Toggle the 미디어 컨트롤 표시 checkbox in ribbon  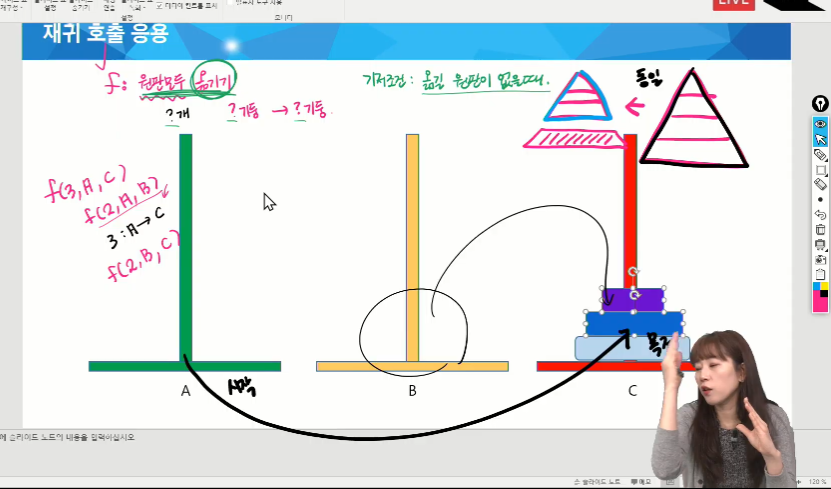point(159,6)
